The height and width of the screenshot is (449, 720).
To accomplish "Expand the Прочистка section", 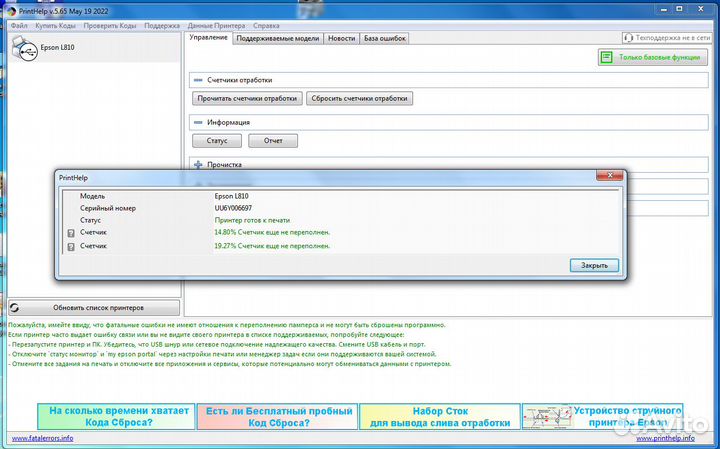I will pyautogui.click(x=198, y=164).
